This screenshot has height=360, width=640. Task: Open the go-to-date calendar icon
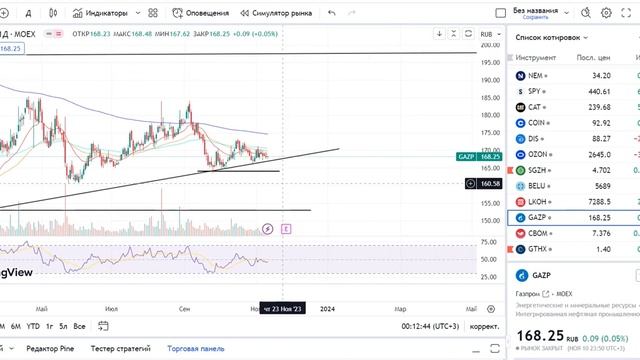[103, 326]
